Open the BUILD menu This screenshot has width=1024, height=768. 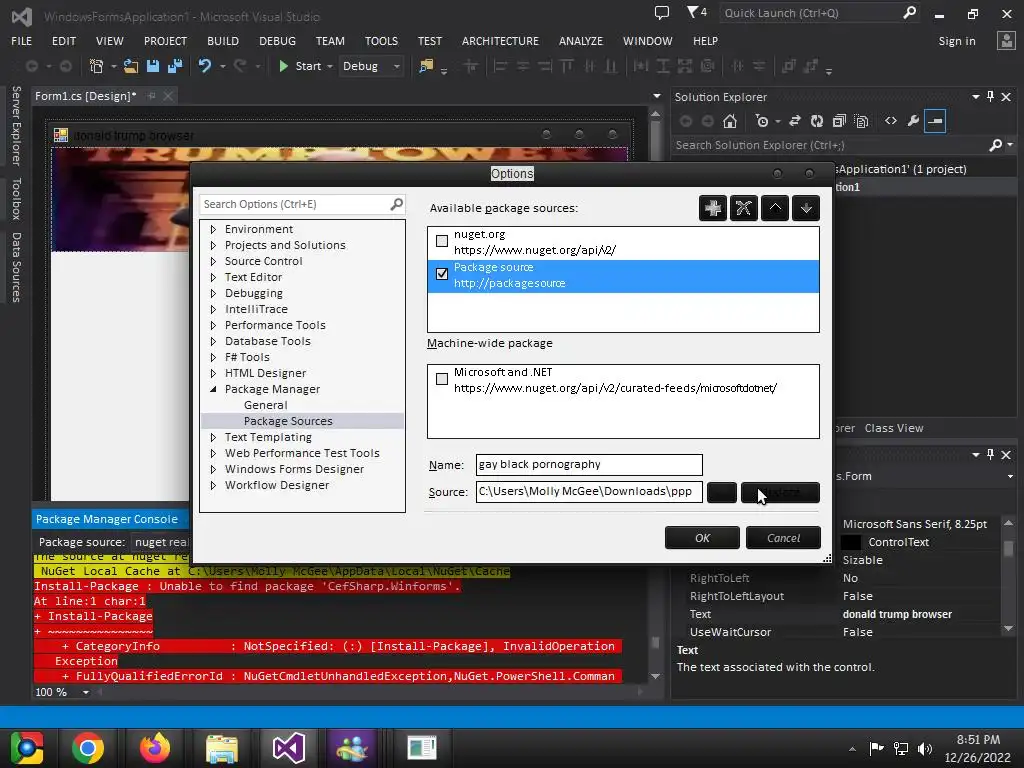(223, 40)
